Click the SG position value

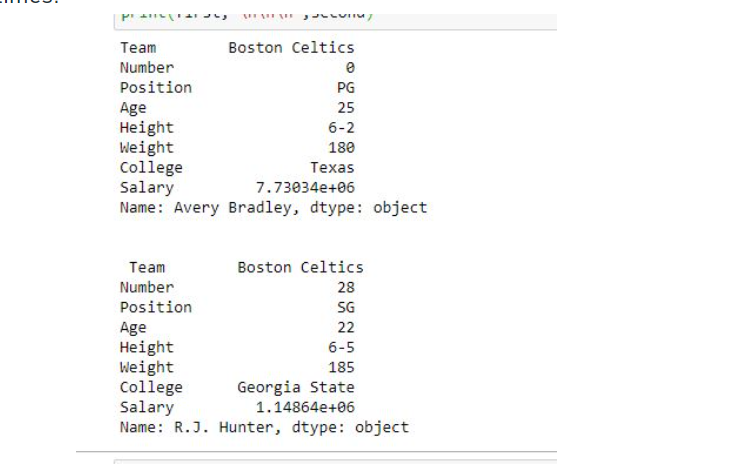click(x=345, y=307)
